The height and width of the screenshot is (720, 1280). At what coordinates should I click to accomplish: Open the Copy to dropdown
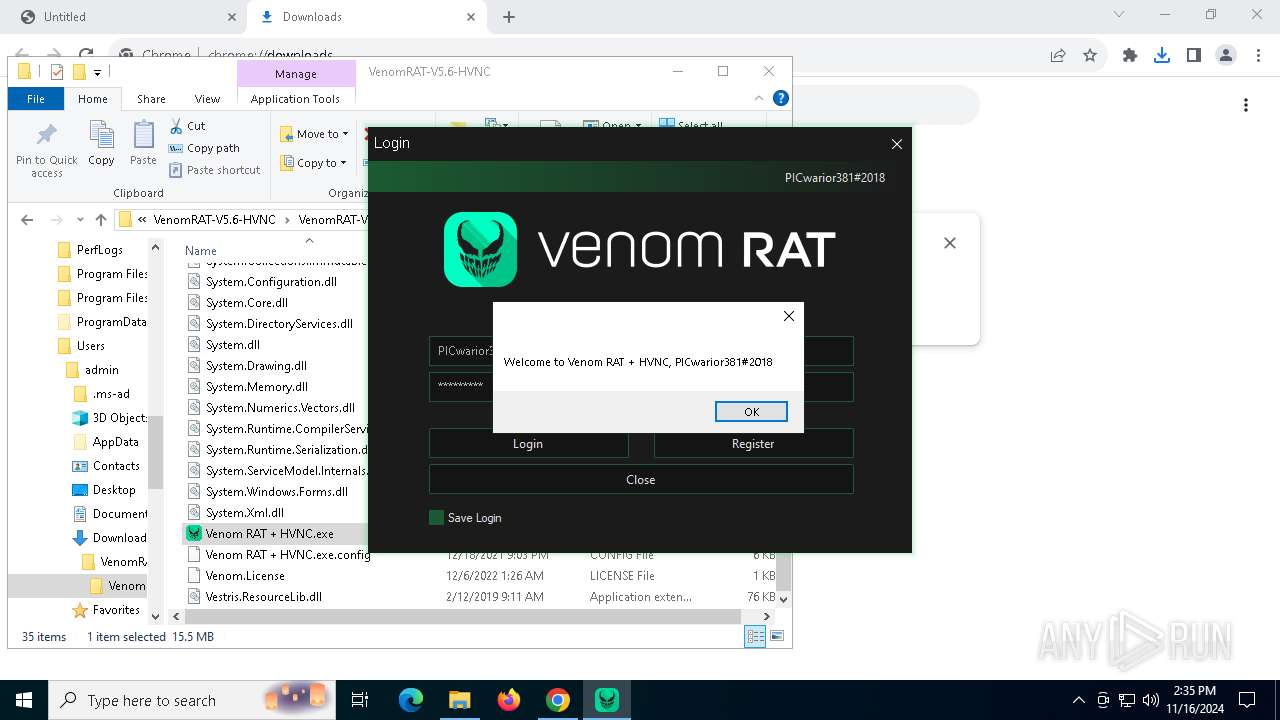(313, 163)
